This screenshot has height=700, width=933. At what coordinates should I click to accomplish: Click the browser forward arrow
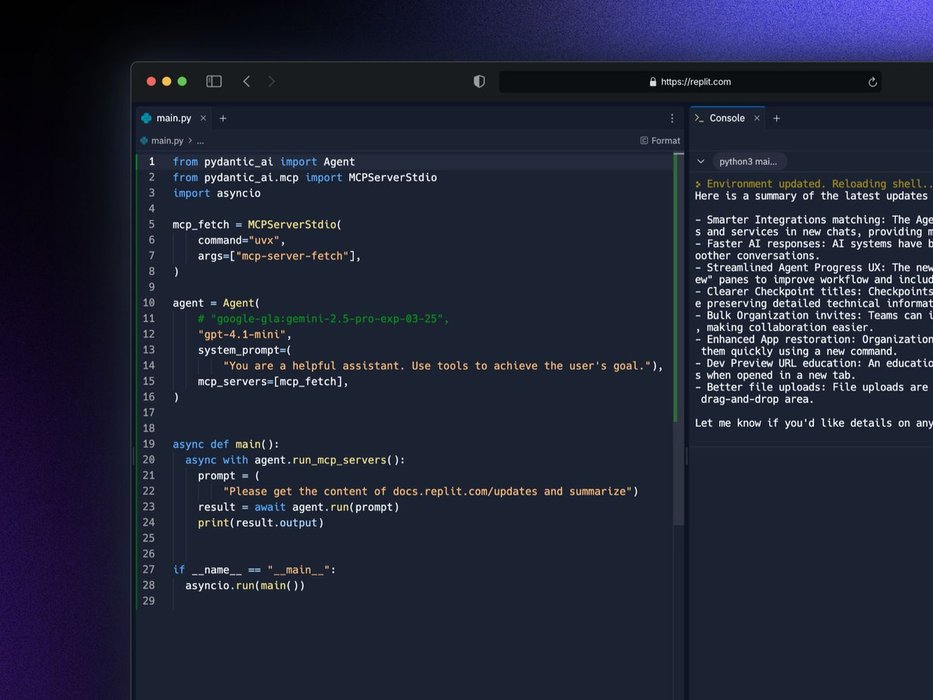271,81
